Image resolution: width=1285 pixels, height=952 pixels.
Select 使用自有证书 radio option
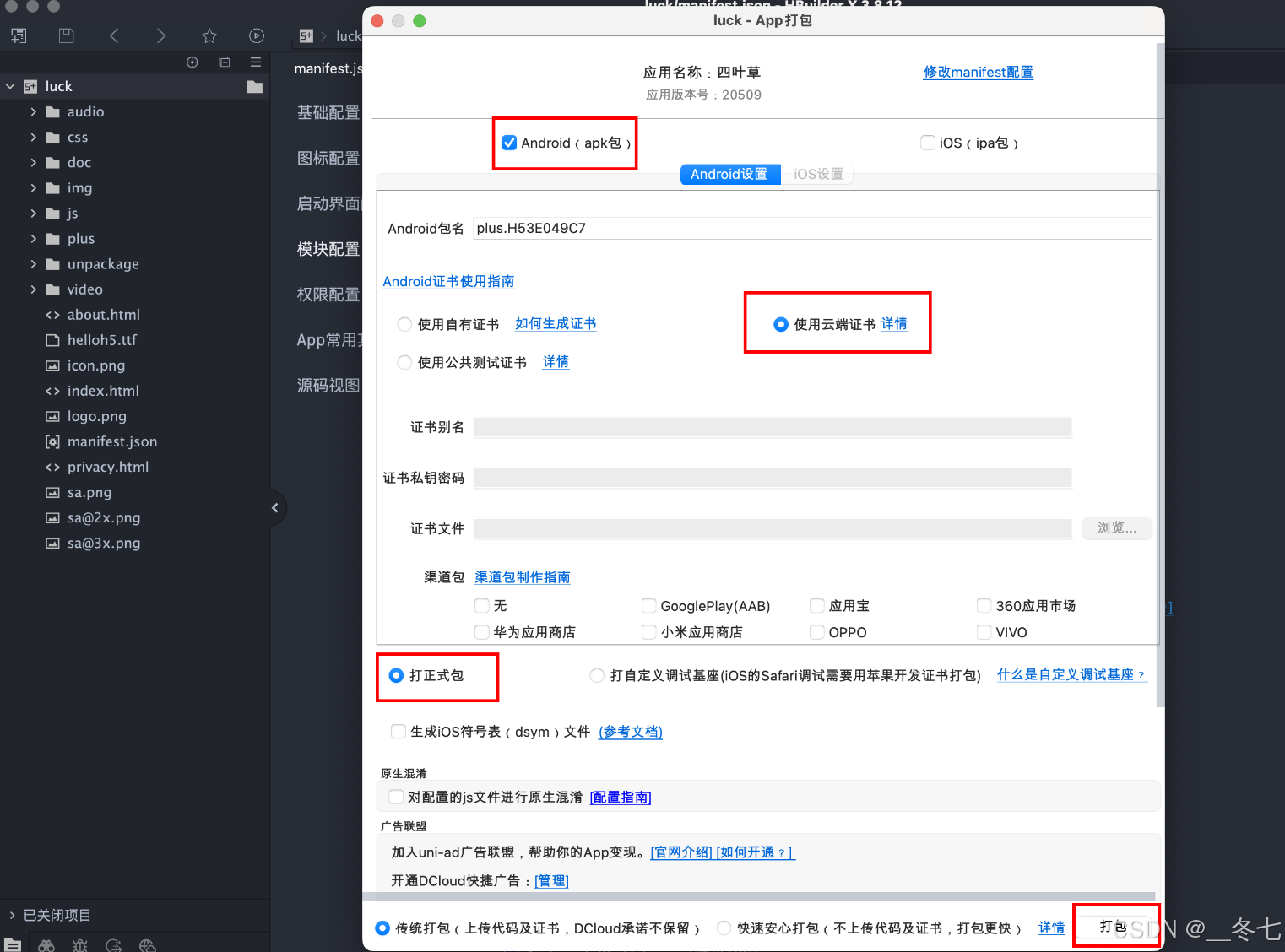pyautogui.click(x=404, y=324)
